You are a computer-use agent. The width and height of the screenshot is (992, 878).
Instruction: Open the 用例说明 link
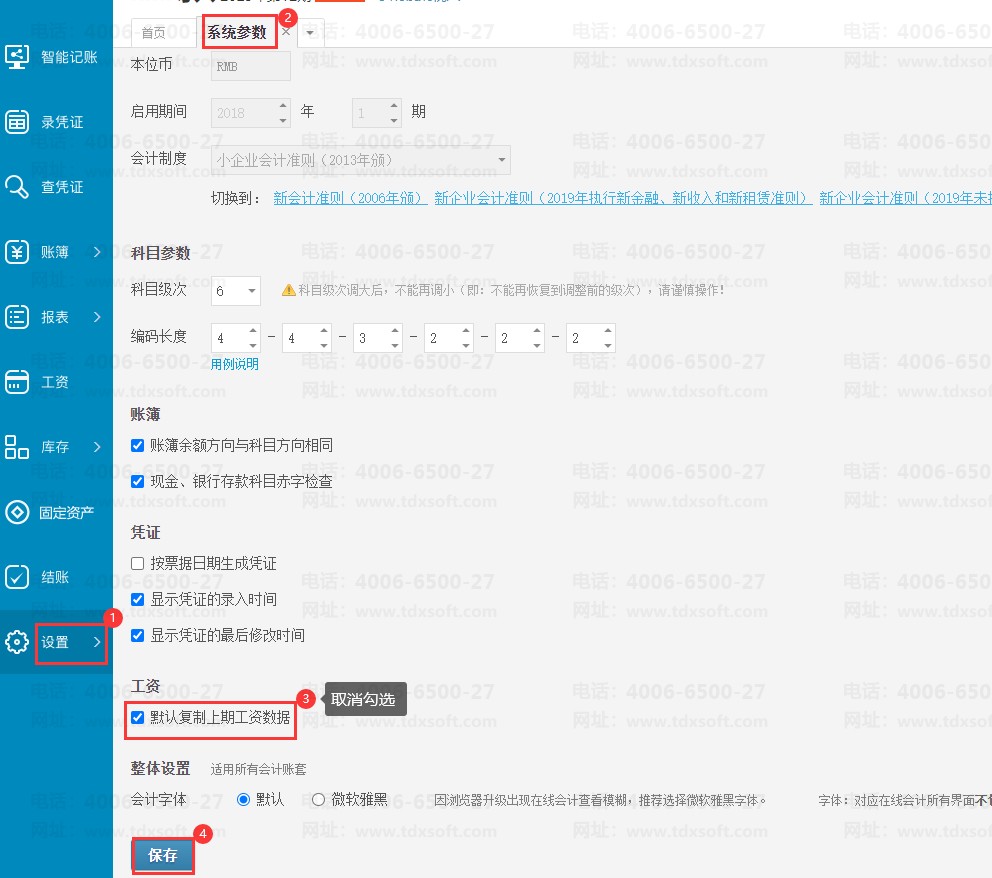(234, 364)
